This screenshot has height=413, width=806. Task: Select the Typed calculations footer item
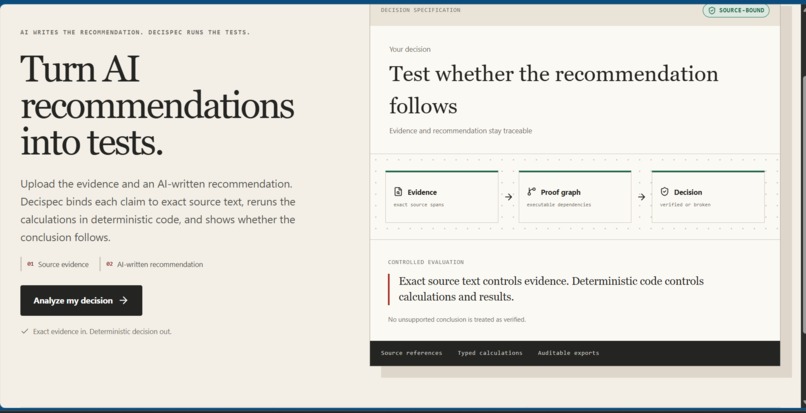(490, 353)
